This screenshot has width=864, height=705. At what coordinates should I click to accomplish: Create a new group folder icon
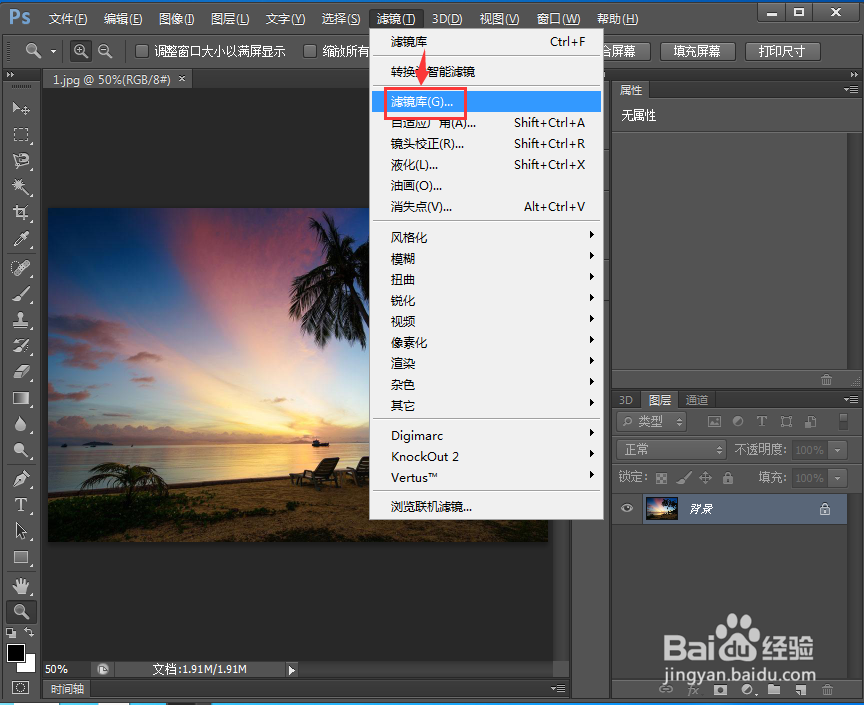tap(774, 690)
